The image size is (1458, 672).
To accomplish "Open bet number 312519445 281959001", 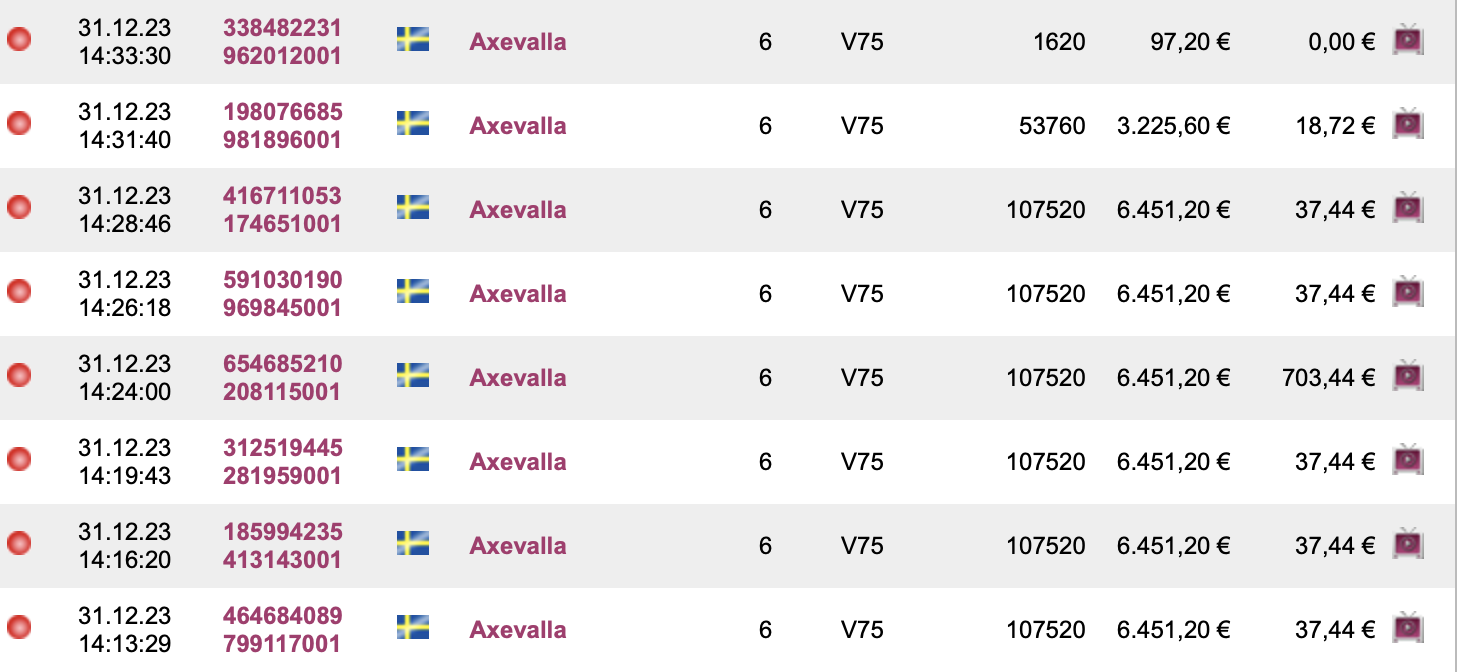I will (282, 462).
